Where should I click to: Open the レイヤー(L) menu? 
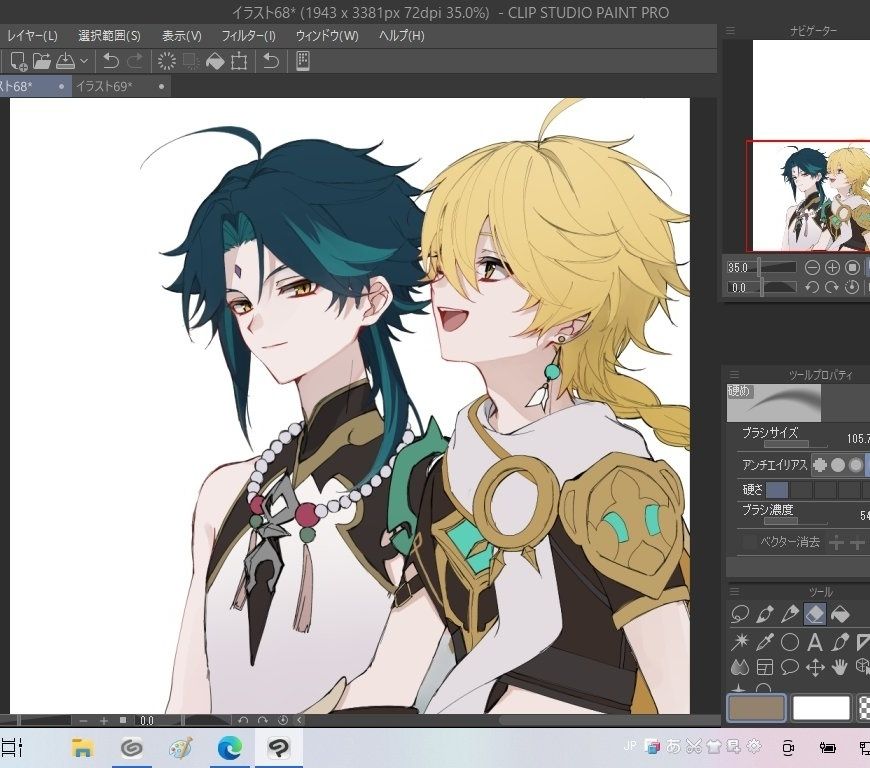click(32, 36)
